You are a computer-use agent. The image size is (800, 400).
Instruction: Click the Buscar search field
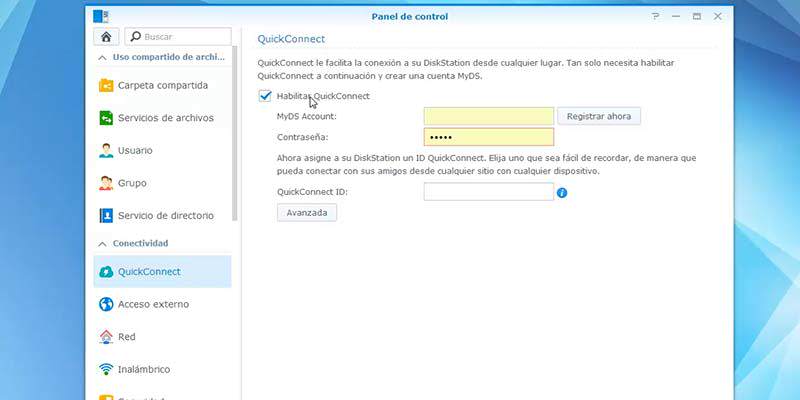click(178, 37)
